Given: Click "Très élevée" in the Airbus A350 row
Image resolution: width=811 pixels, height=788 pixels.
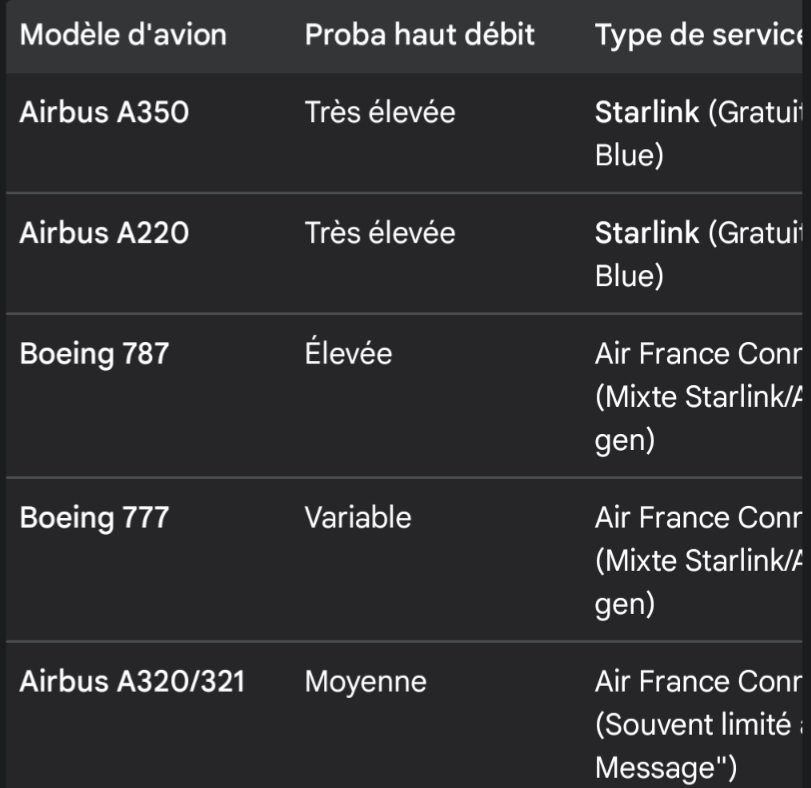Looking at the screenshot, I should tap(379, 112).
